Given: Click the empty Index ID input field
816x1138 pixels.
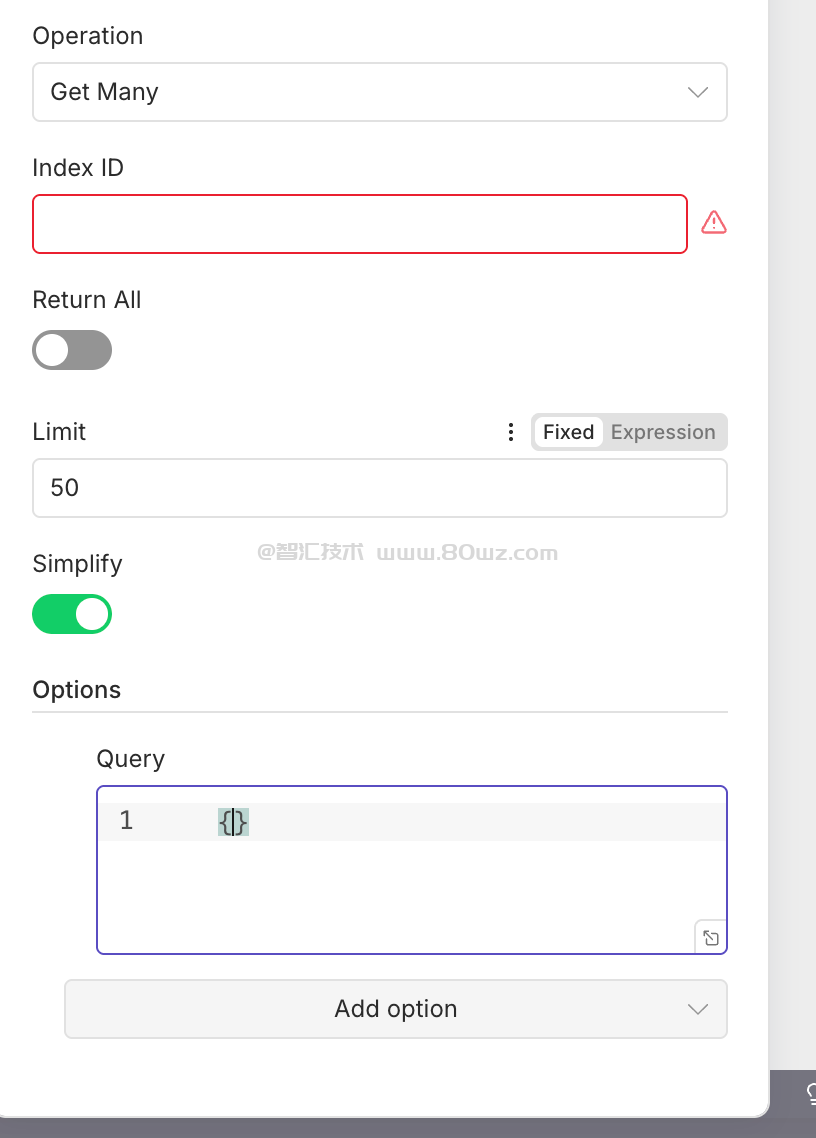Looking at the screenshot, I should pos(360,224).
